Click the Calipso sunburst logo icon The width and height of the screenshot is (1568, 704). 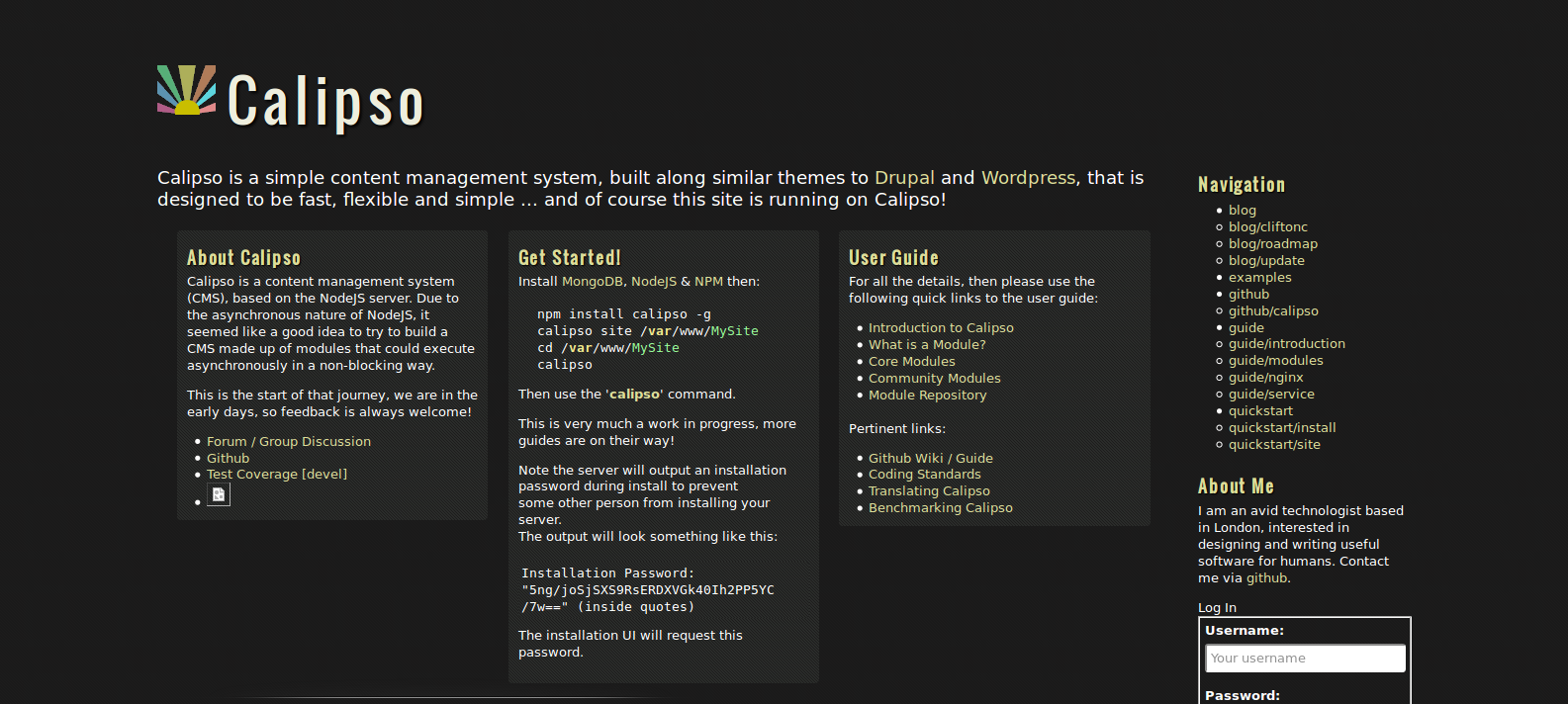186,90
